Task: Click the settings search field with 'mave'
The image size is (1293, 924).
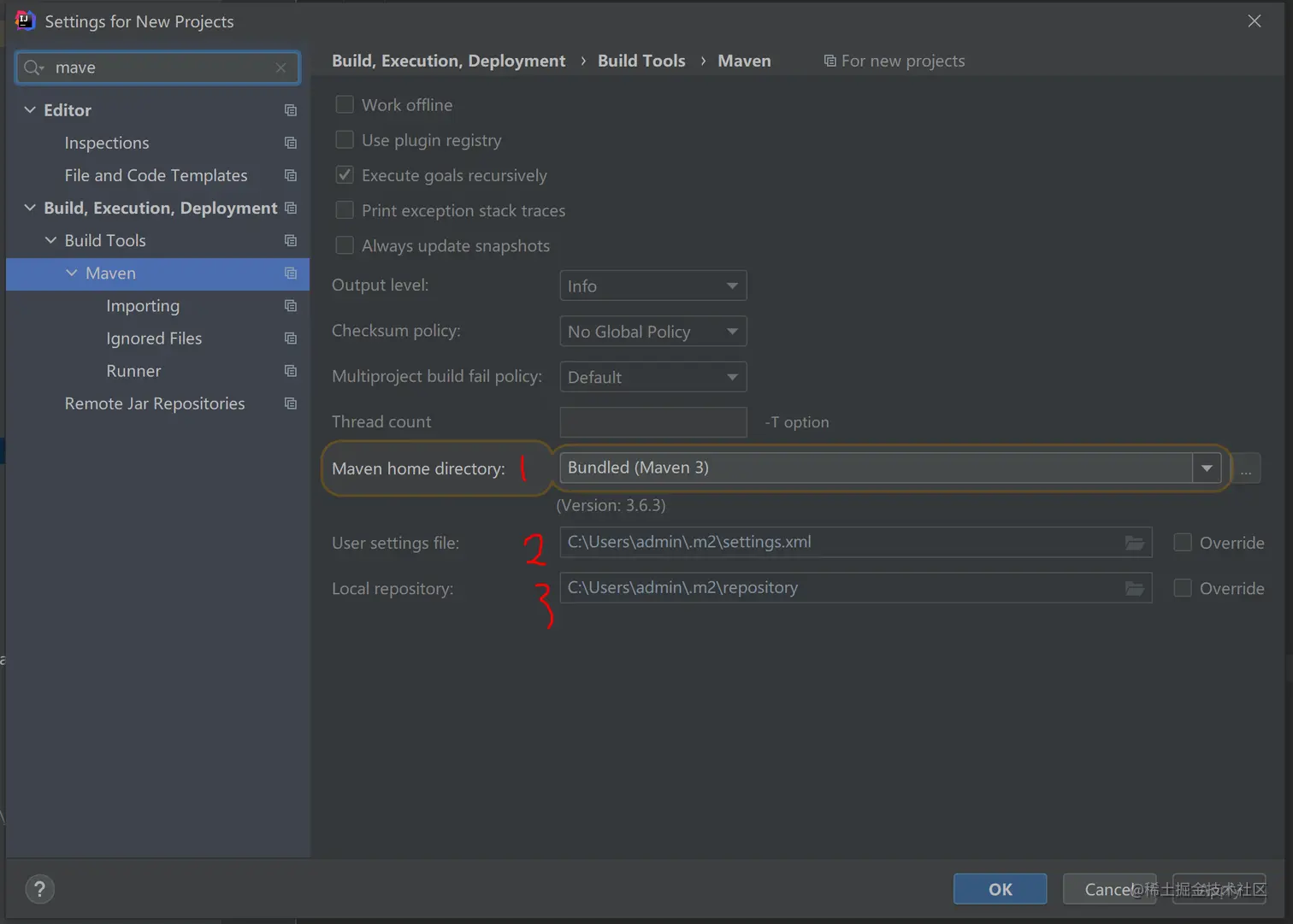Action: click(x=157, y=68)
